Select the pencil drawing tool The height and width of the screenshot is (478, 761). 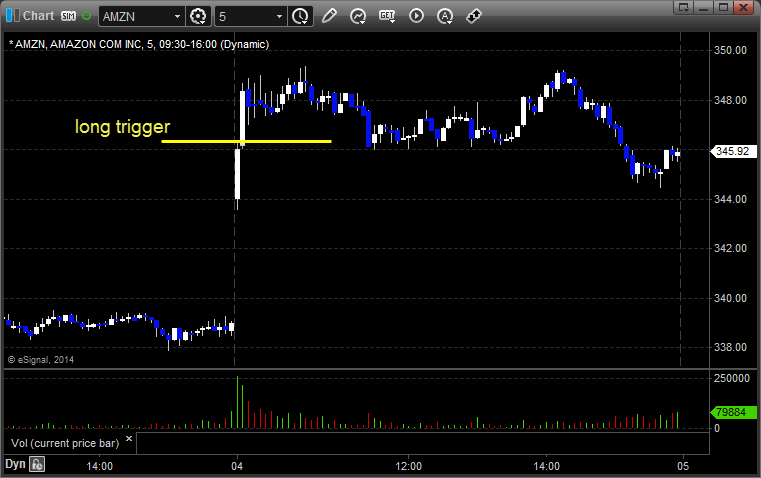329,16
